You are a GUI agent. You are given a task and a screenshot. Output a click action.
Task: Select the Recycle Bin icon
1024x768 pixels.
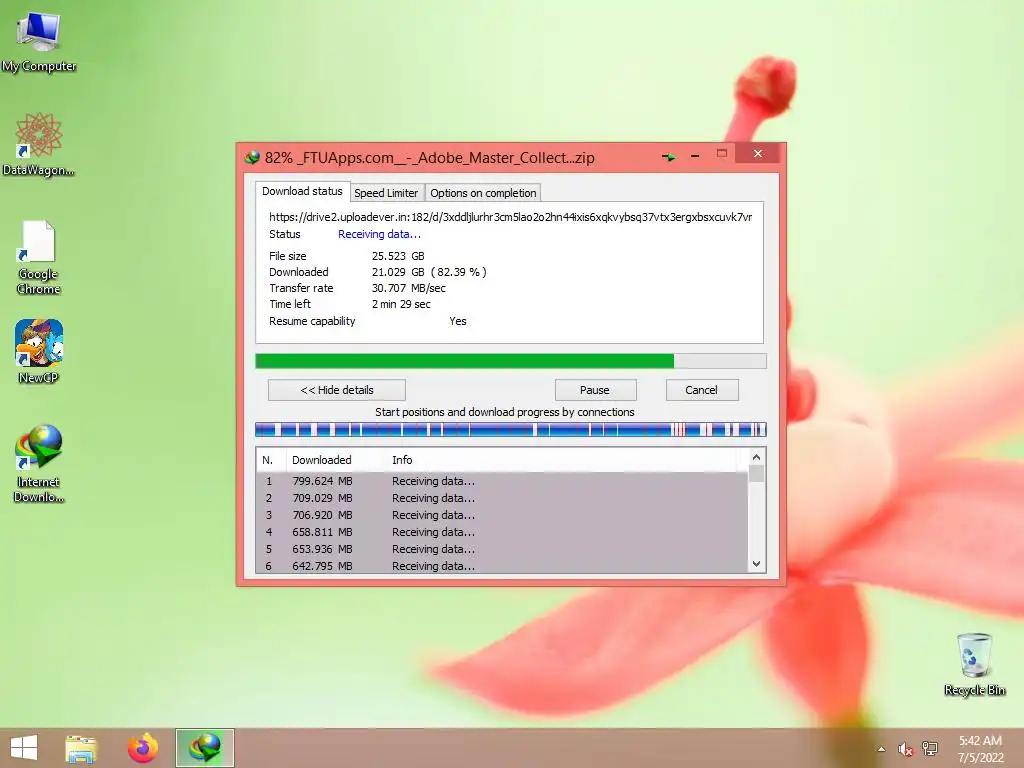tap(974, 664)
